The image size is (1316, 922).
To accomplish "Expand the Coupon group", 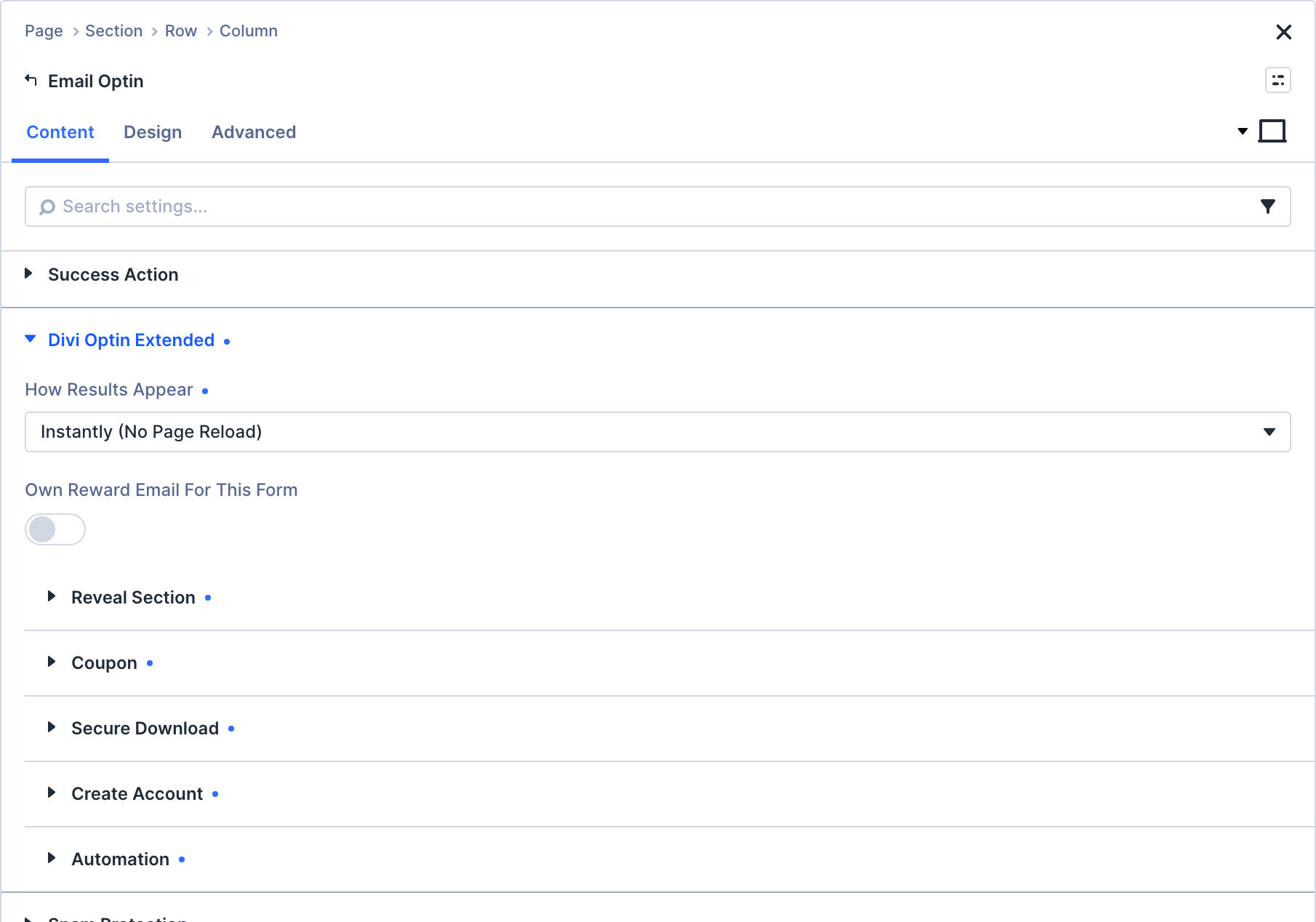I will [x=669, y=663].
